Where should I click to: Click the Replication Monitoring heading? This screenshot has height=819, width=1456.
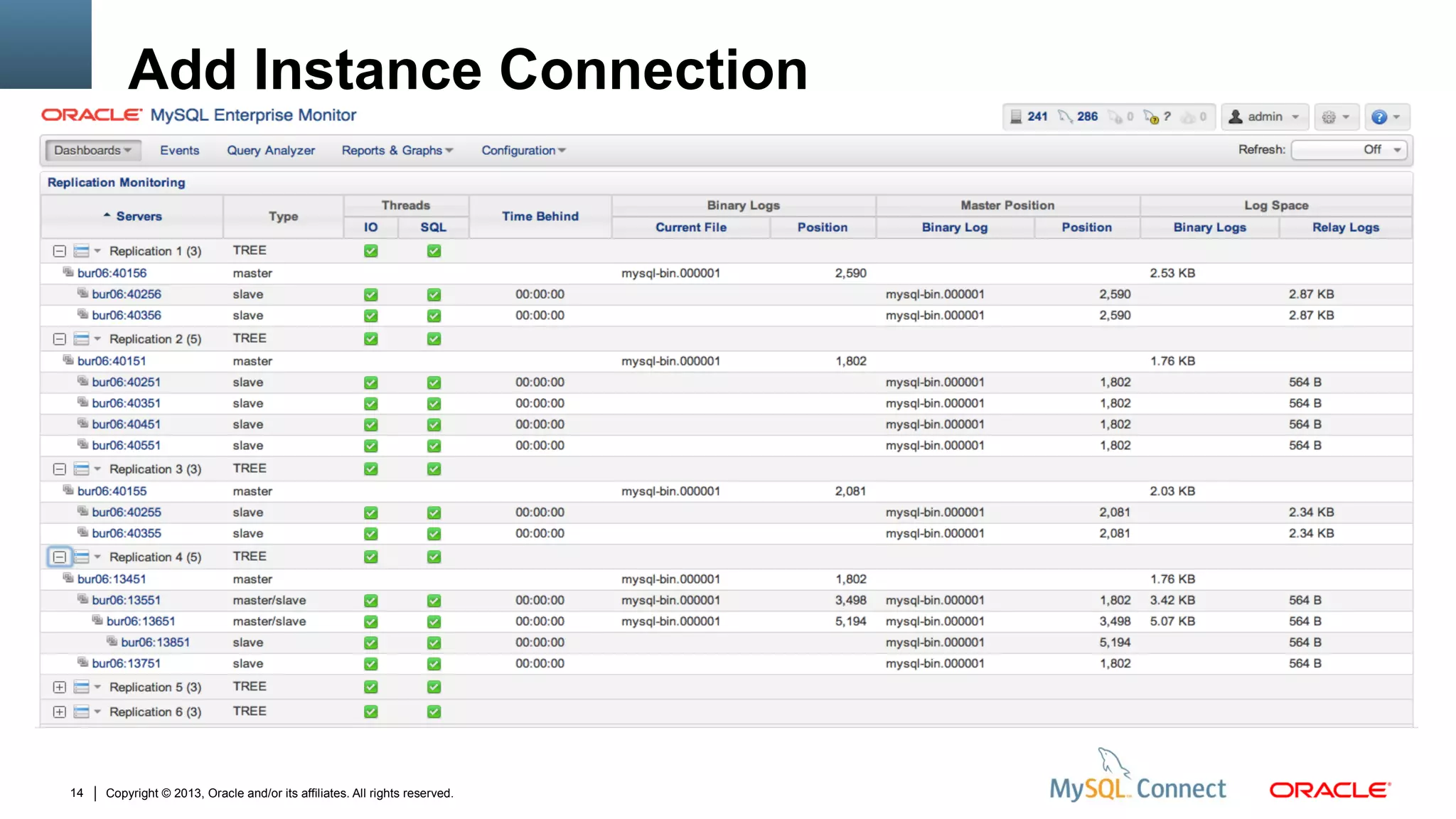pyautogui.click(x=117, y=183)
